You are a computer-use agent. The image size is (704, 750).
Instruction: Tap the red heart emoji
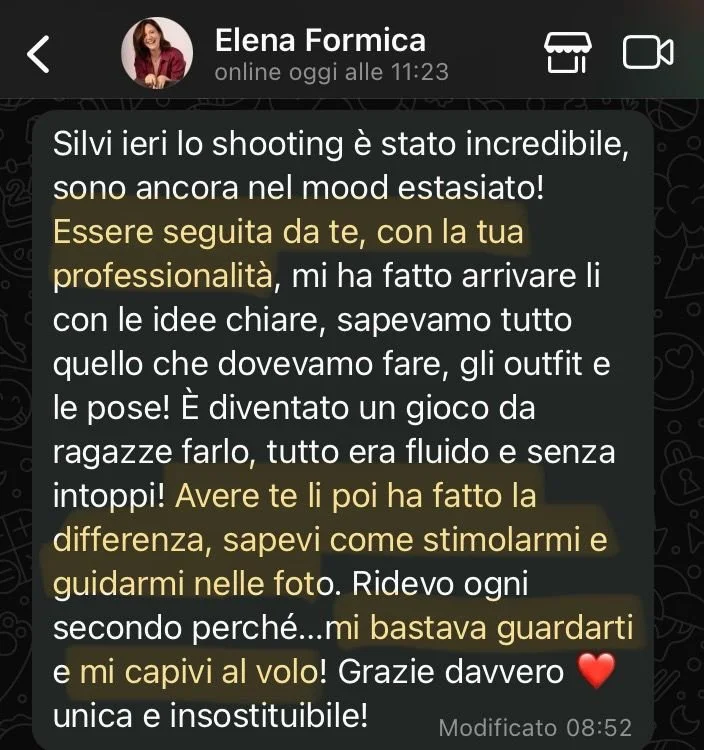[596, 671]
